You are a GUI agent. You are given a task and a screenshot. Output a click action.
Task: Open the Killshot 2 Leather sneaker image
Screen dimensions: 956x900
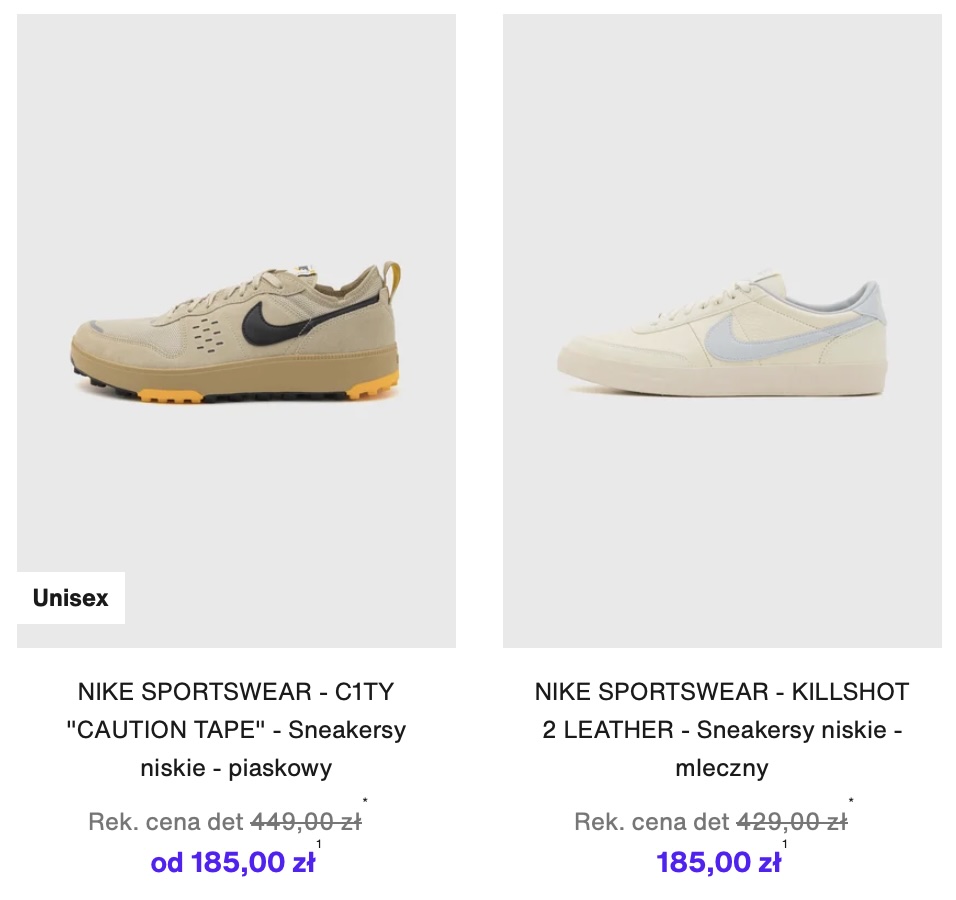pyautogui.click(x=722, y=330)
